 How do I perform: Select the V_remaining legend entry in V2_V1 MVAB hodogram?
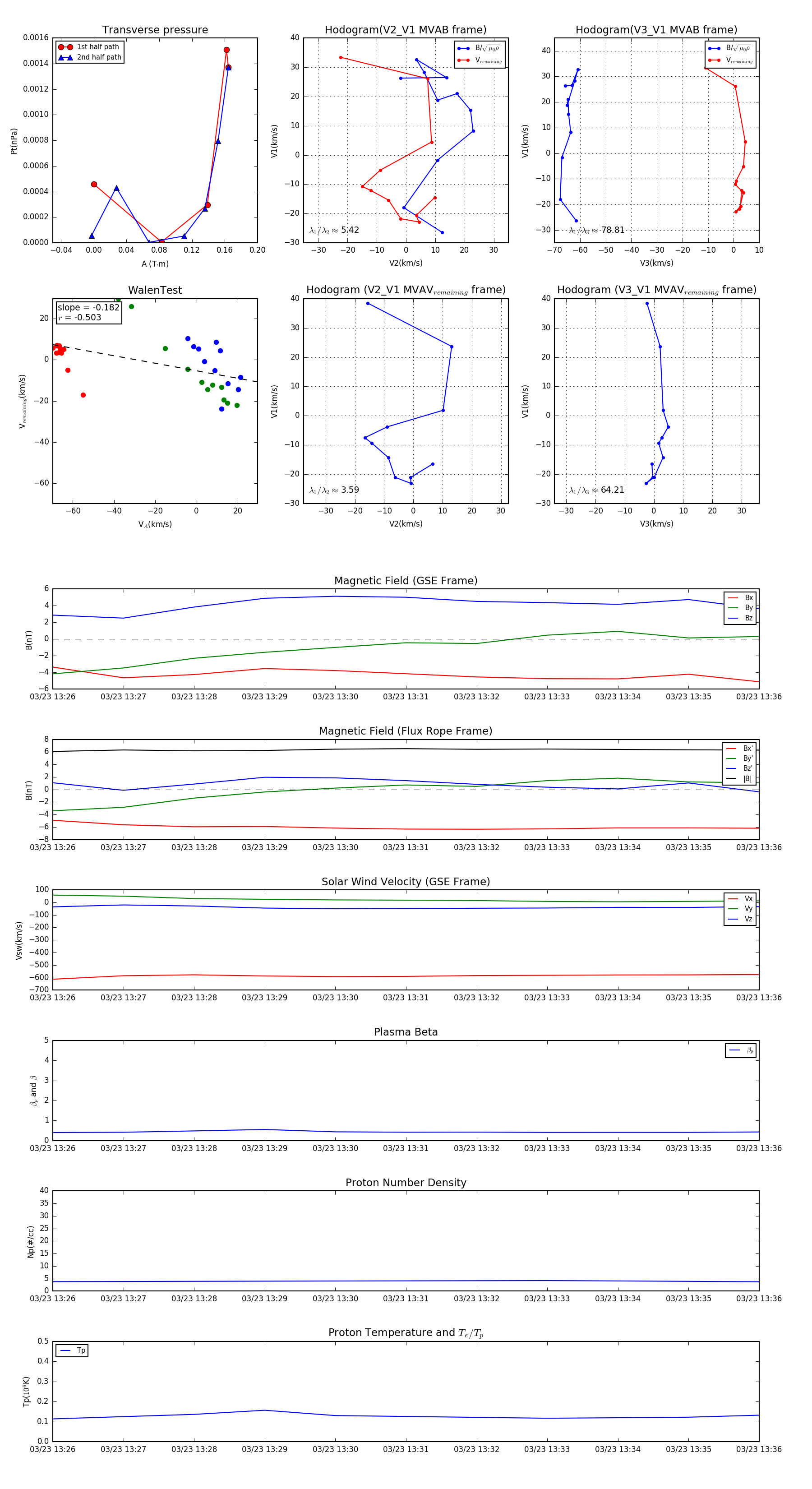480,60
